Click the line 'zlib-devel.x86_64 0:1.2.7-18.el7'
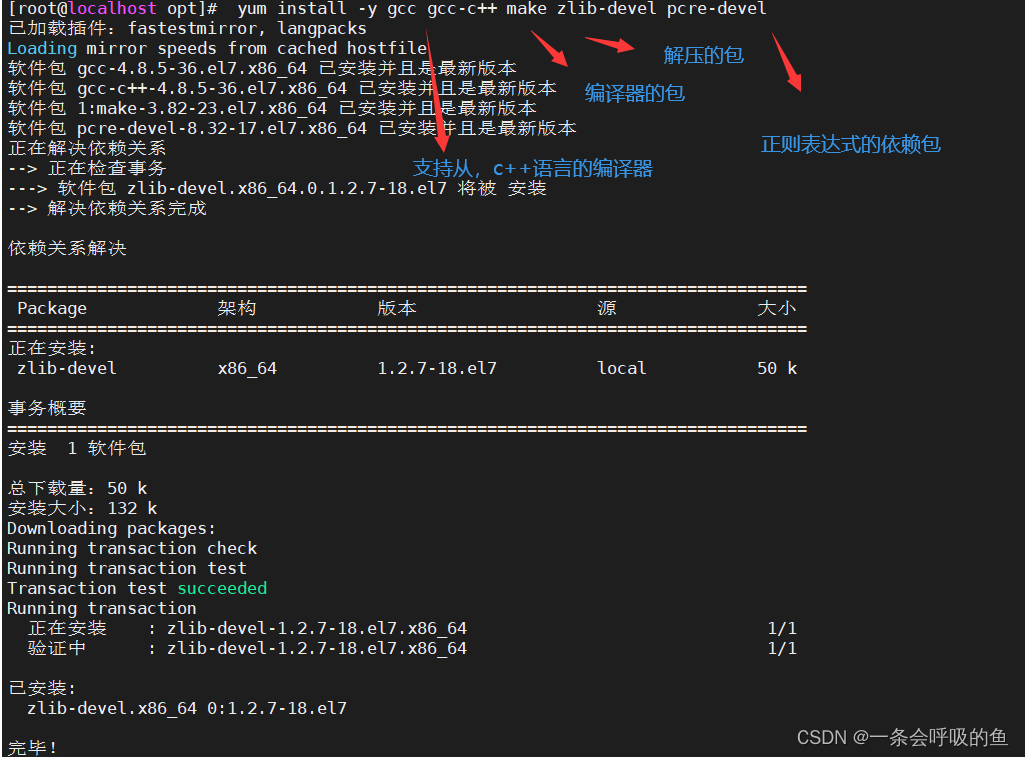Image resolution: width=1025 pixels, height=757 pixels. (187, 709)
